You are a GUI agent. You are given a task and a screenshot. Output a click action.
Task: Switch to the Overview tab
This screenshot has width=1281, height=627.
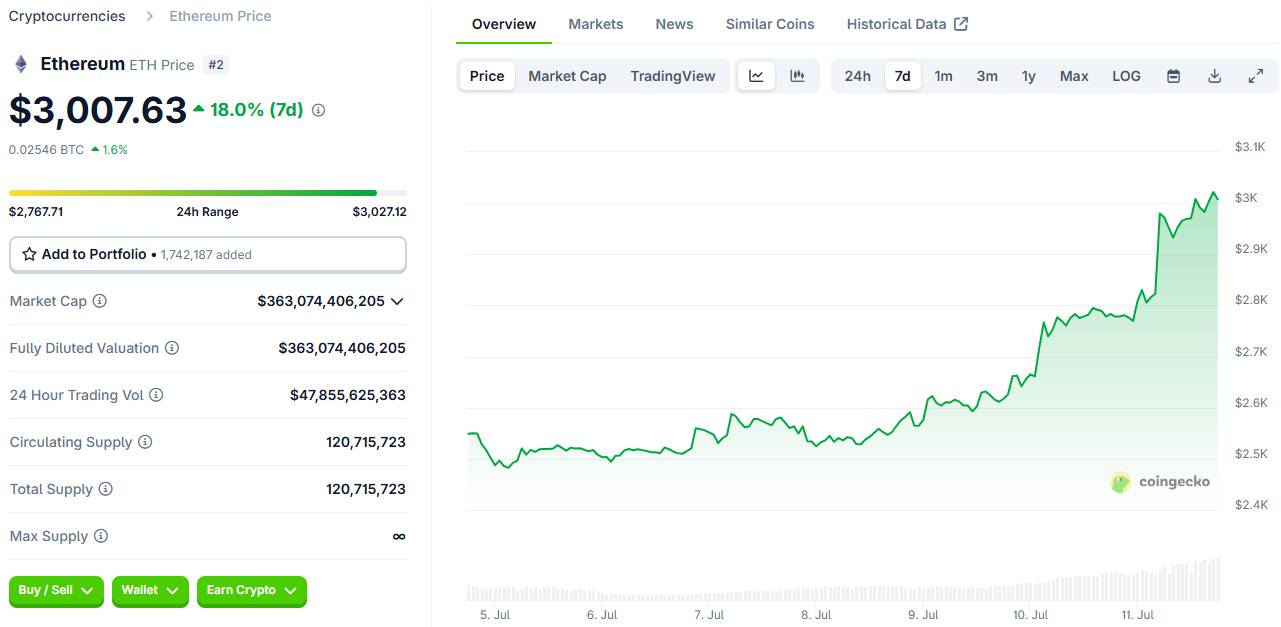[504, 24]
